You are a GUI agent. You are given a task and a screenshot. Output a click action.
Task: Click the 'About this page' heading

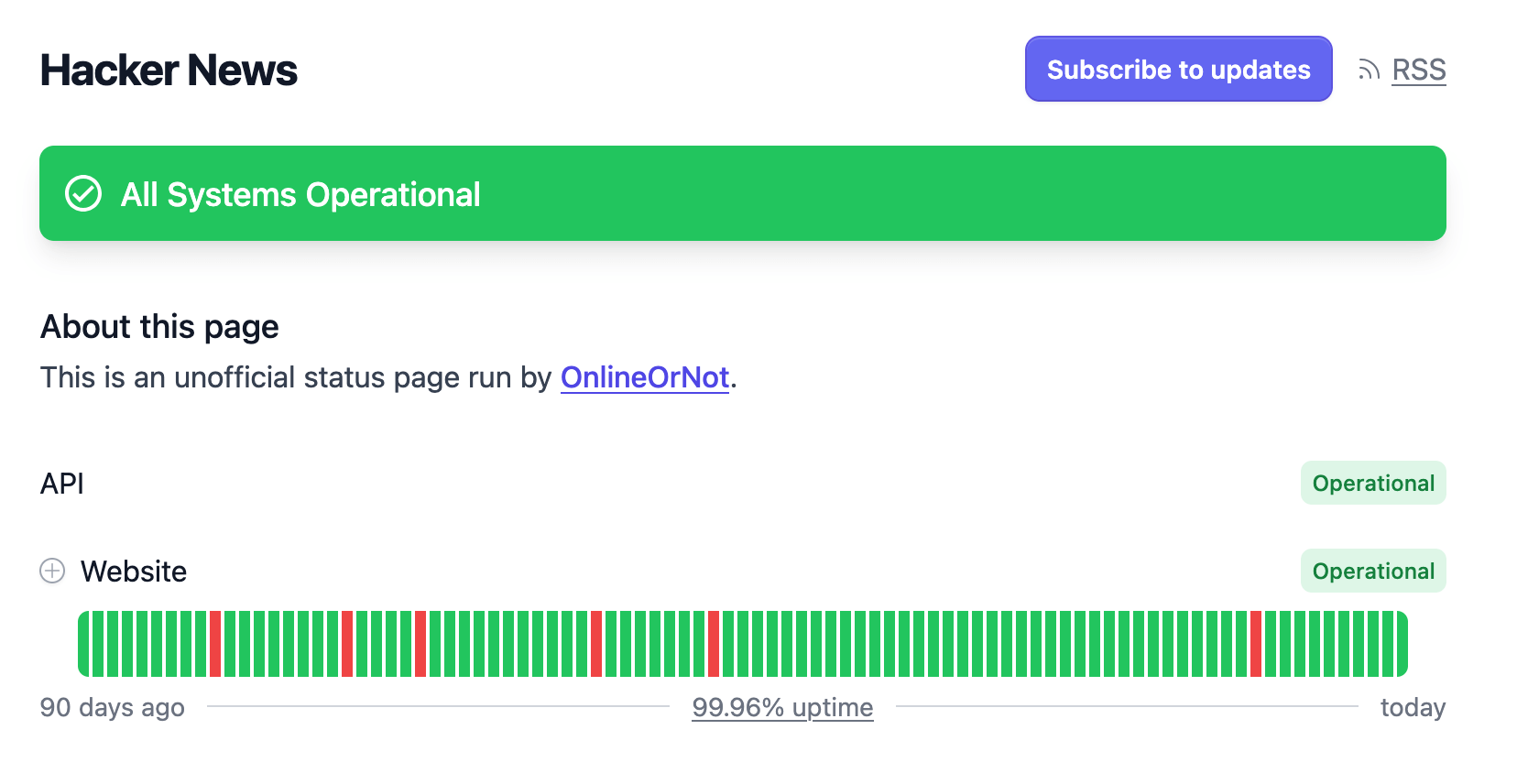tap(159, 327)
